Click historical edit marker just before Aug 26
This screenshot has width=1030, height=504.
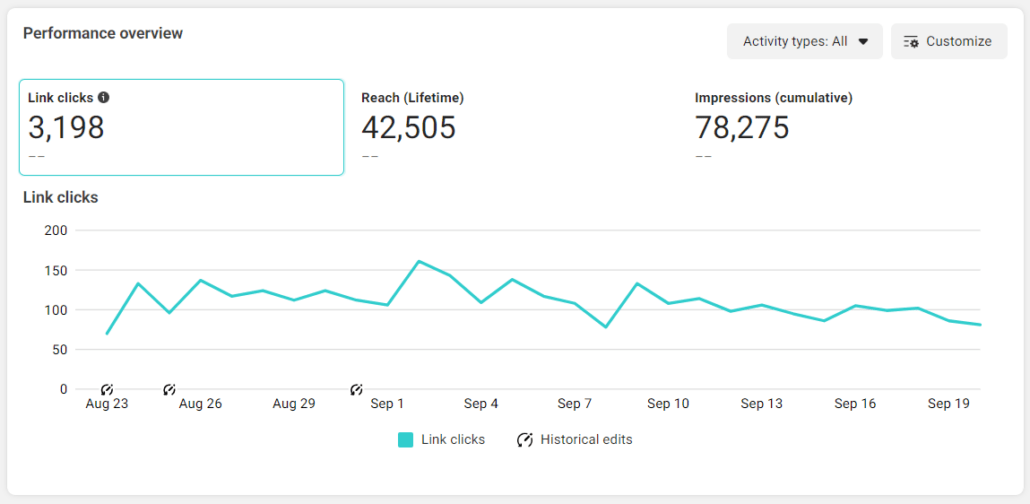169,389
